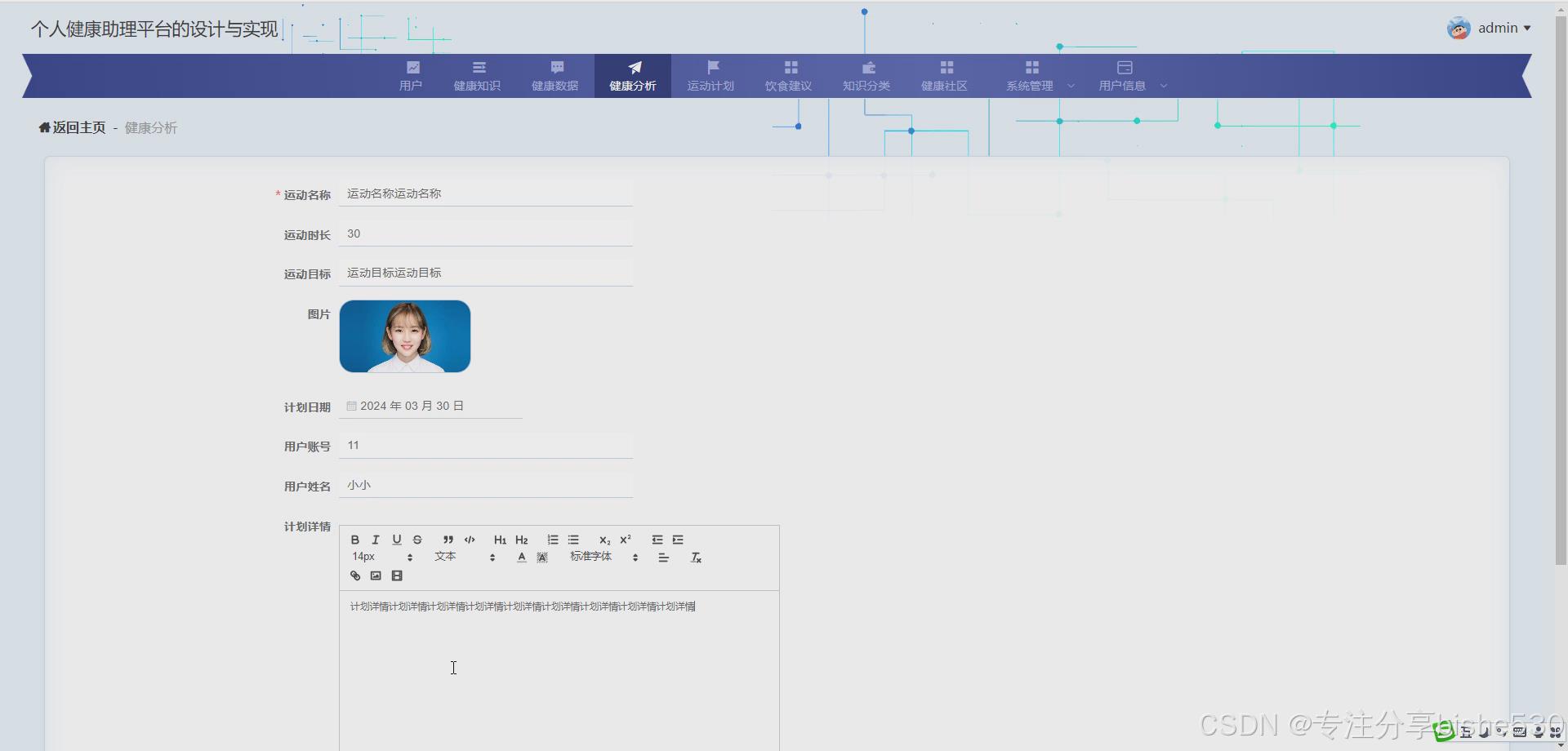Toggle strikethrough formatting in the editor

point(417,540)
